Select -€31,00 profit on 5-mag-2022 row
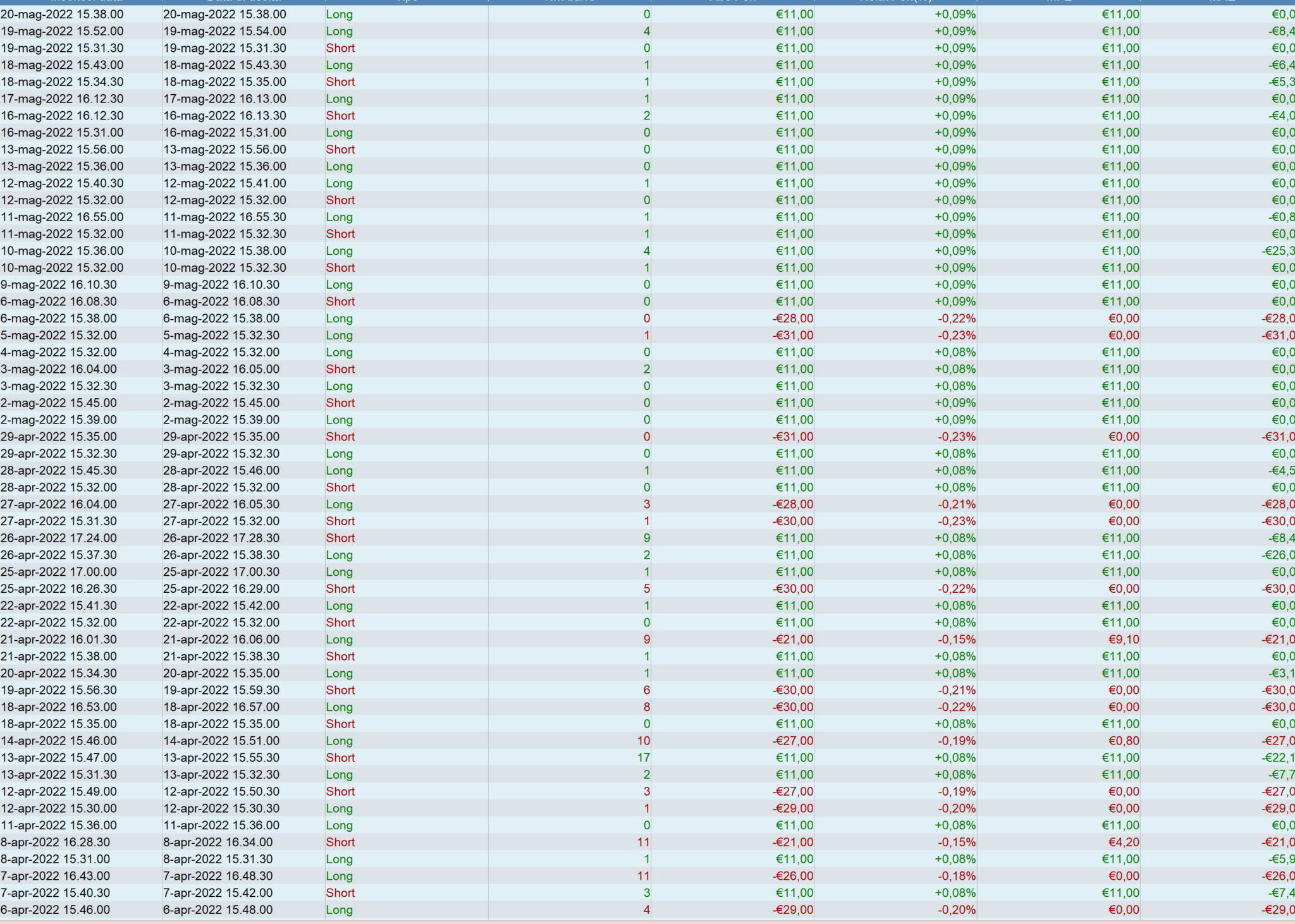Screen dimensions: 1295x924 point(793,336)
